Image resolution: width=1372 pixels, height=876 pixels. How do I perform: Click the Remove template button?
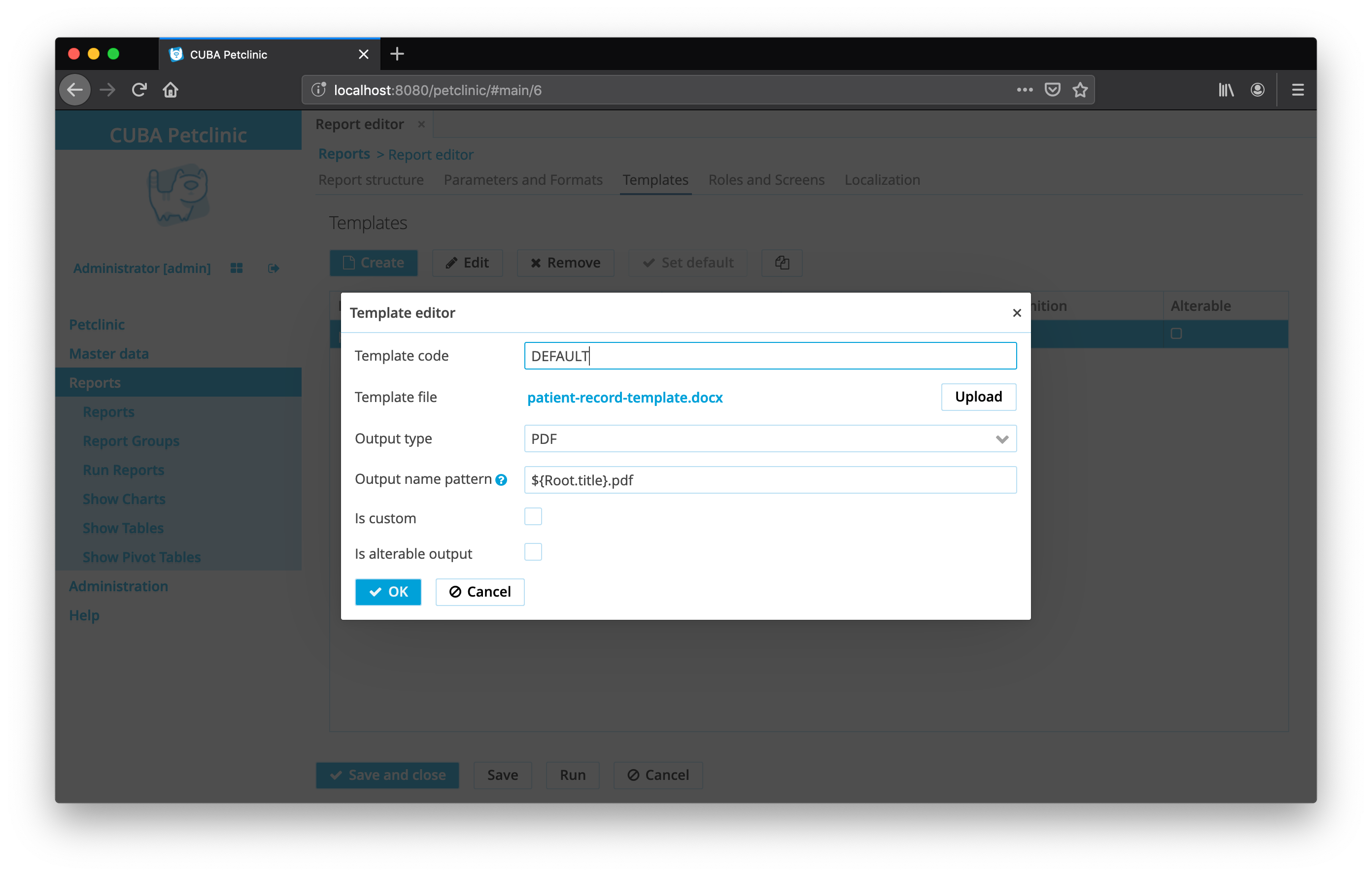pyautogui.click(x=565, y=263)
